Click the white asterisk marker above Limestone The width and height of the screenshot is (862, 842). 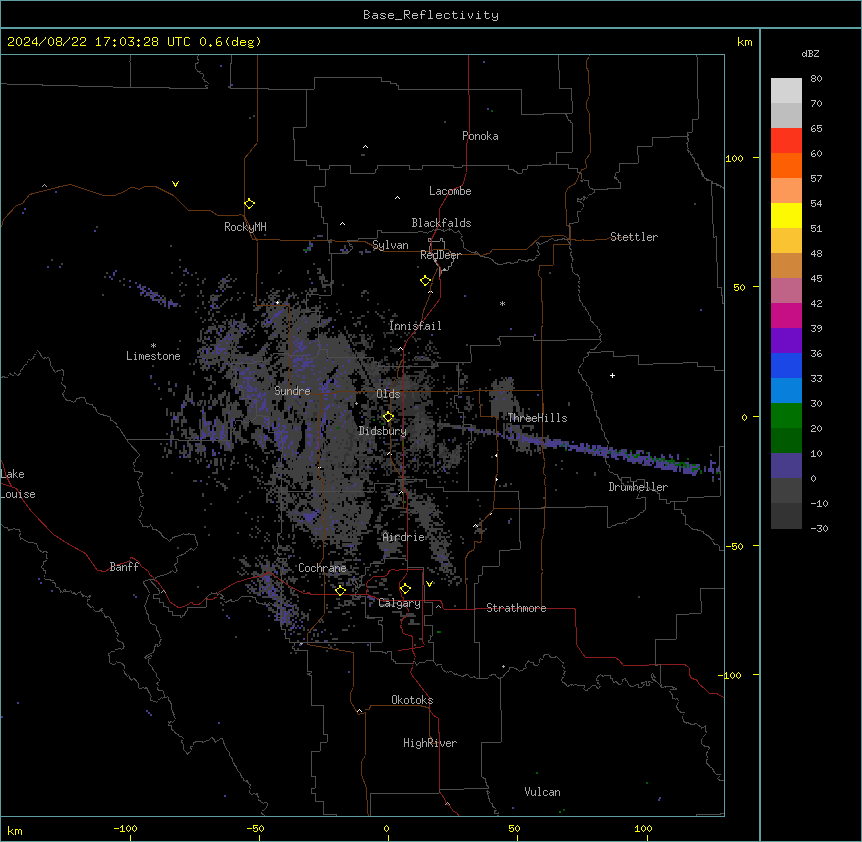pos(153,345)
